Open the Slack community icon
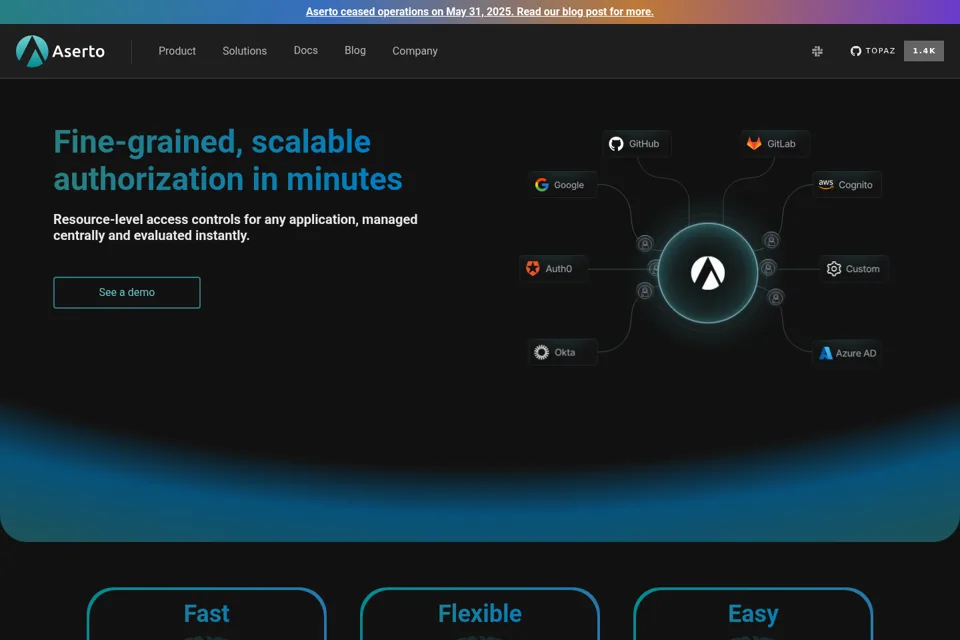Viewport: 960px width, 640px height. [x=817, y=51]
